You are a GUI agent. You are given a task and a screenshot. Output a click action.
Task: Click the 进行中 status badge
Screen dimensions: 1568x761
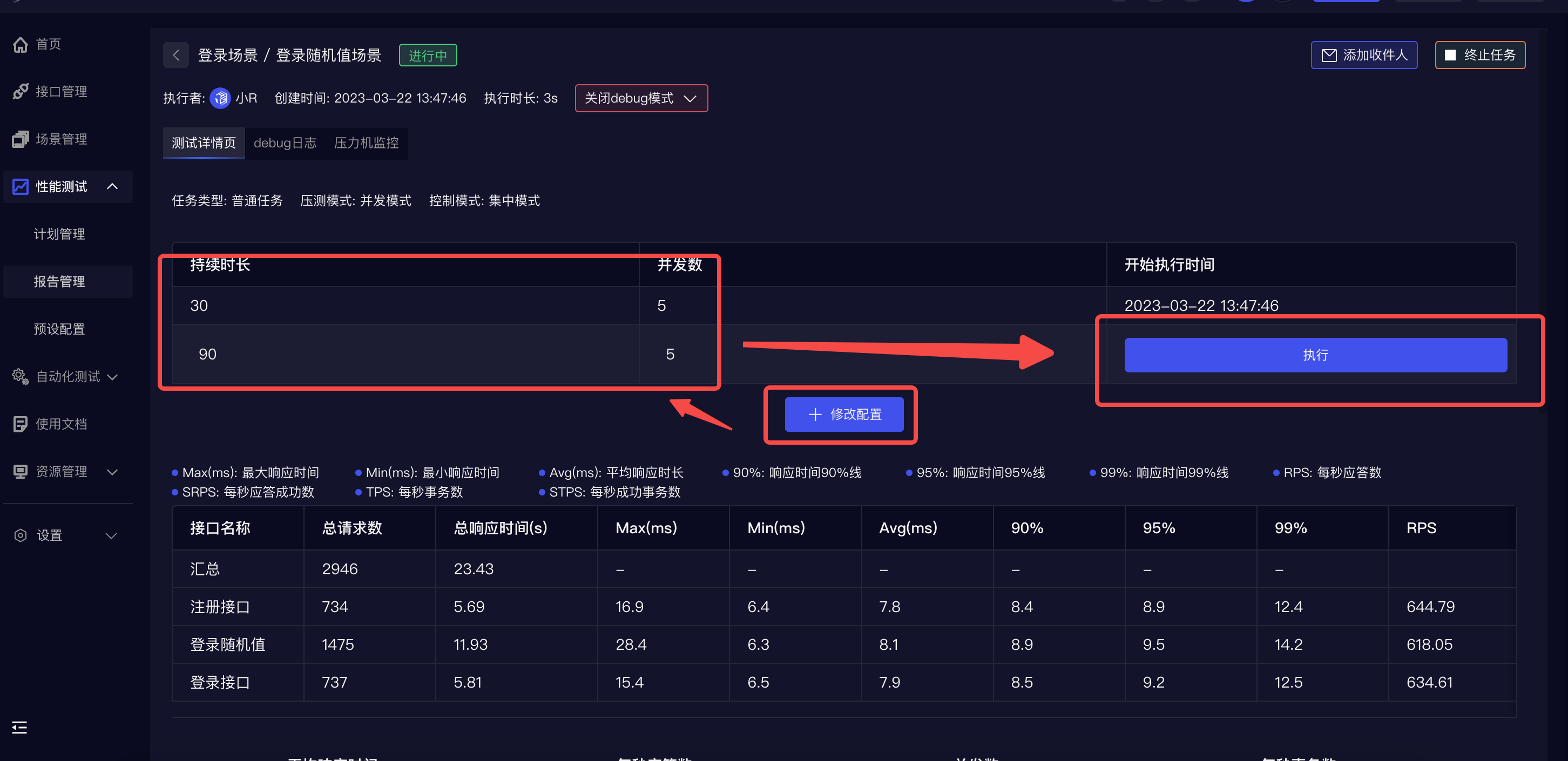[x=427, y=56]
